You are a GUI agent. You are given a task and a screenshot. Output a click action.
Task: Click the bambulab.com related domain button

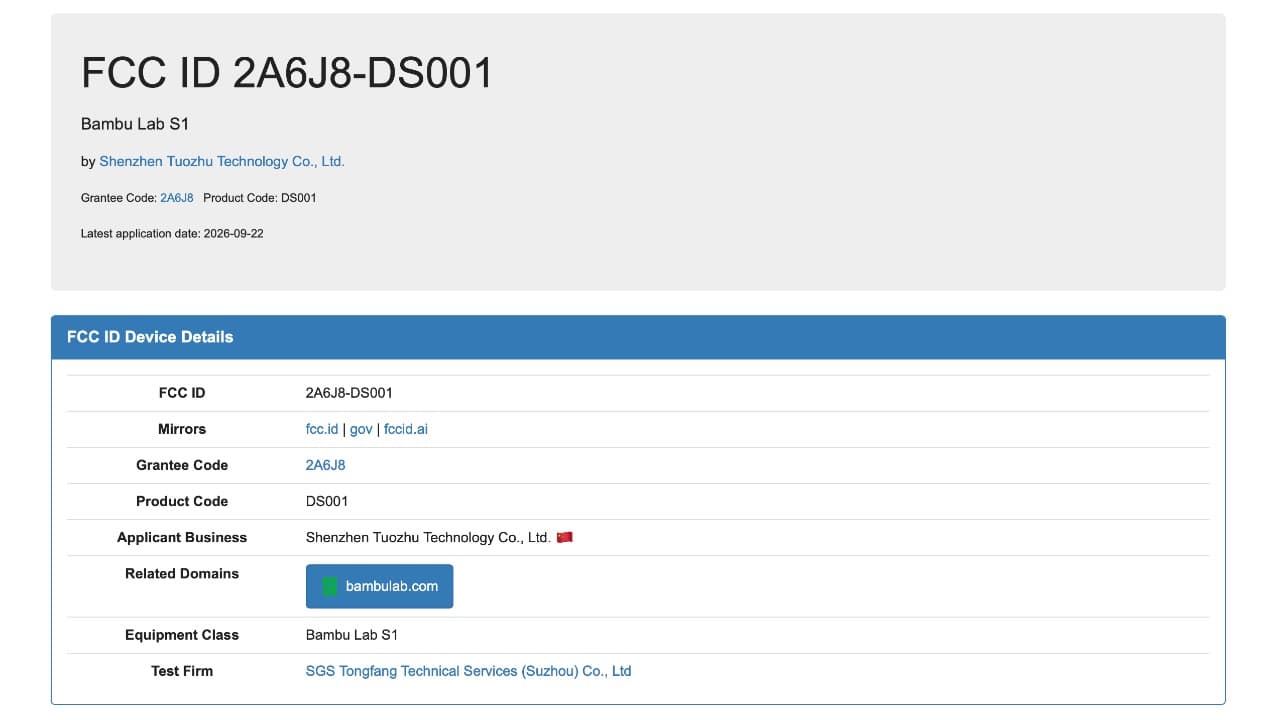(x=379, y=586)
